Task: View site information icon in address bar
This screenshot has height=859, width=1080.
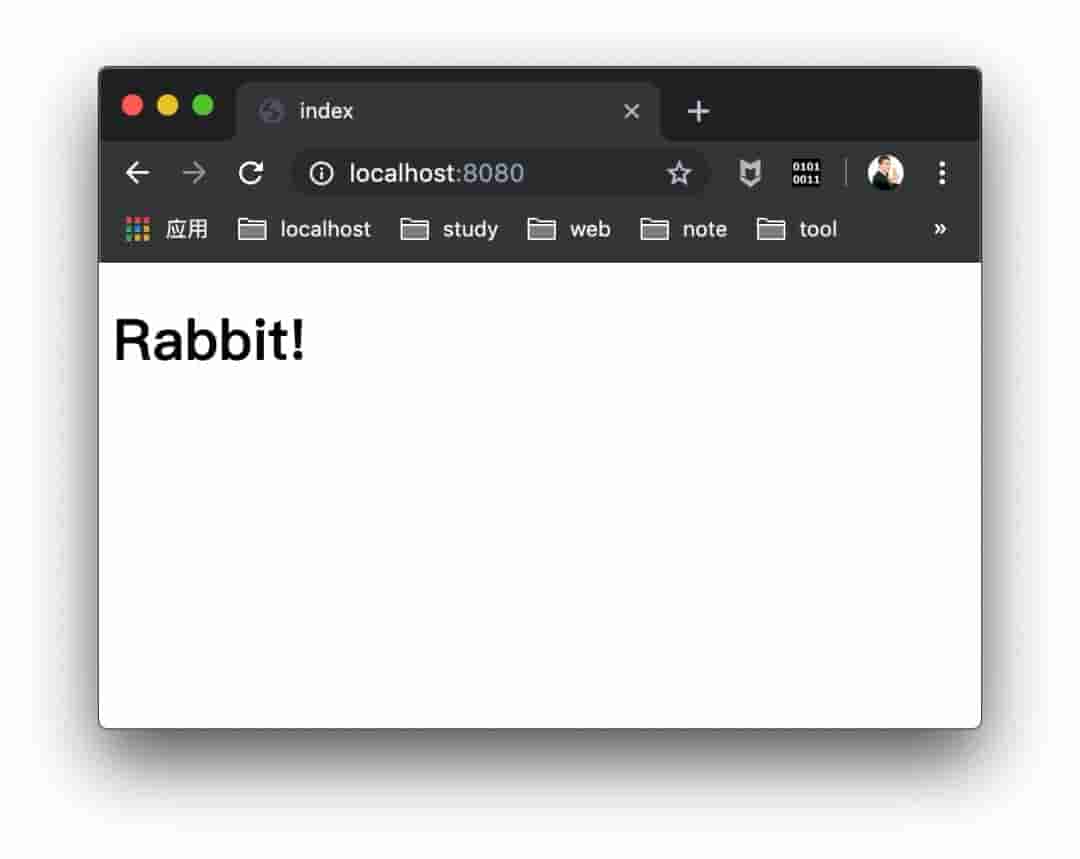Action: [x=321, y=173]
